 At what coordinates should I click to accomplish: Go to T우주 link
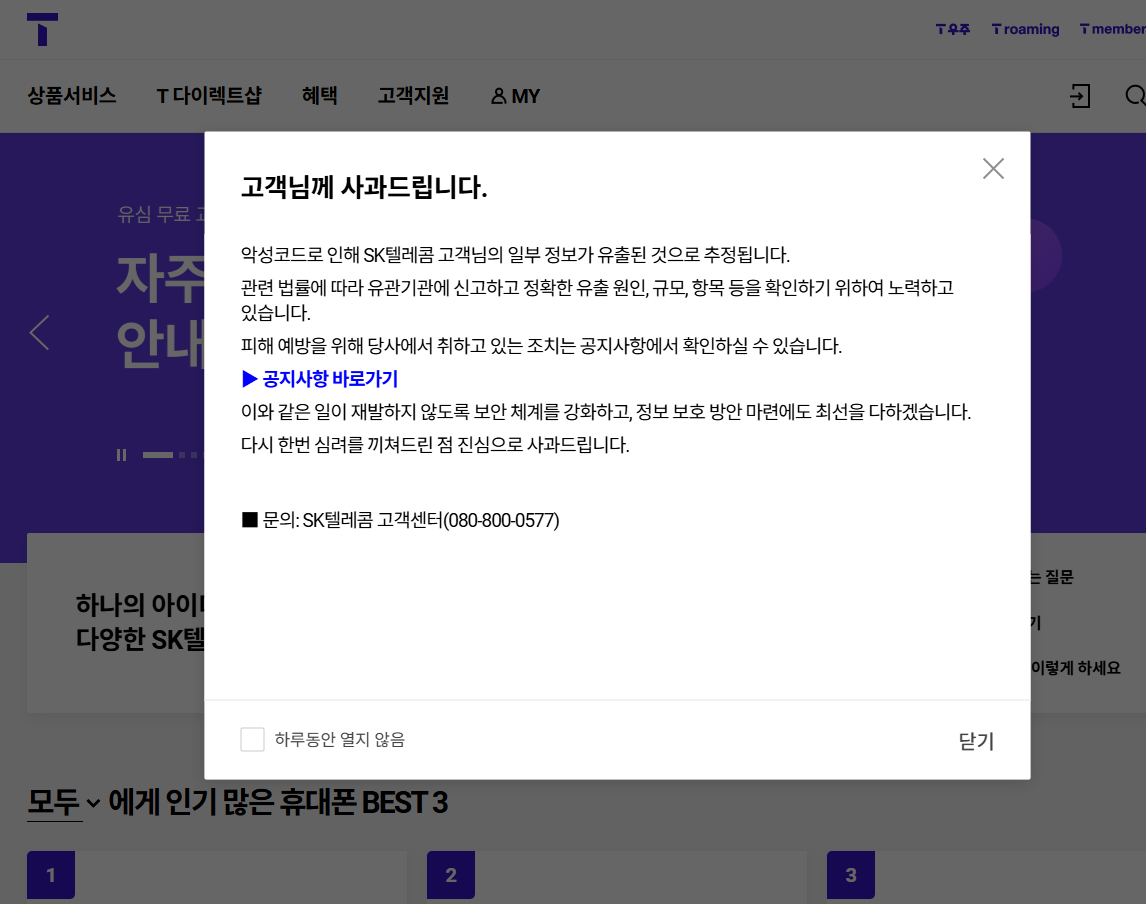point(952,29)
